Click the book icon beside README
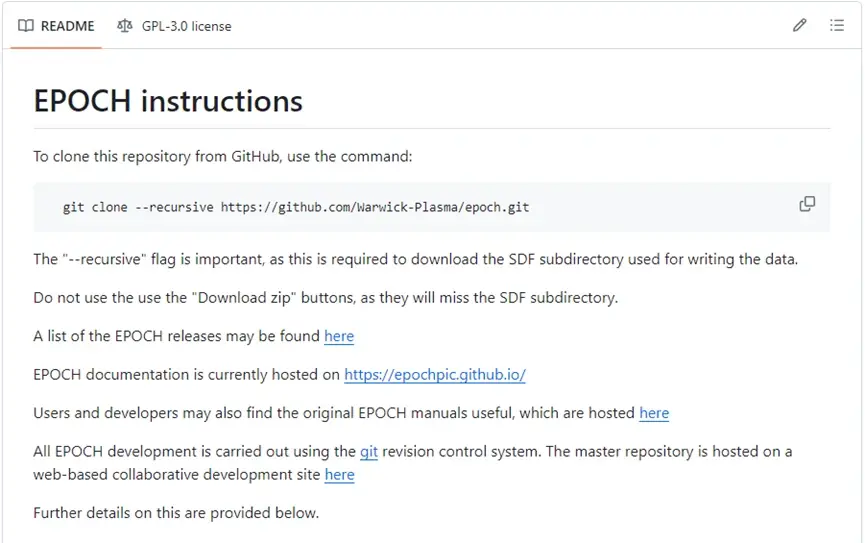This screenshot has height=543, width=865. pyautogui.click(x=26, y=26)
